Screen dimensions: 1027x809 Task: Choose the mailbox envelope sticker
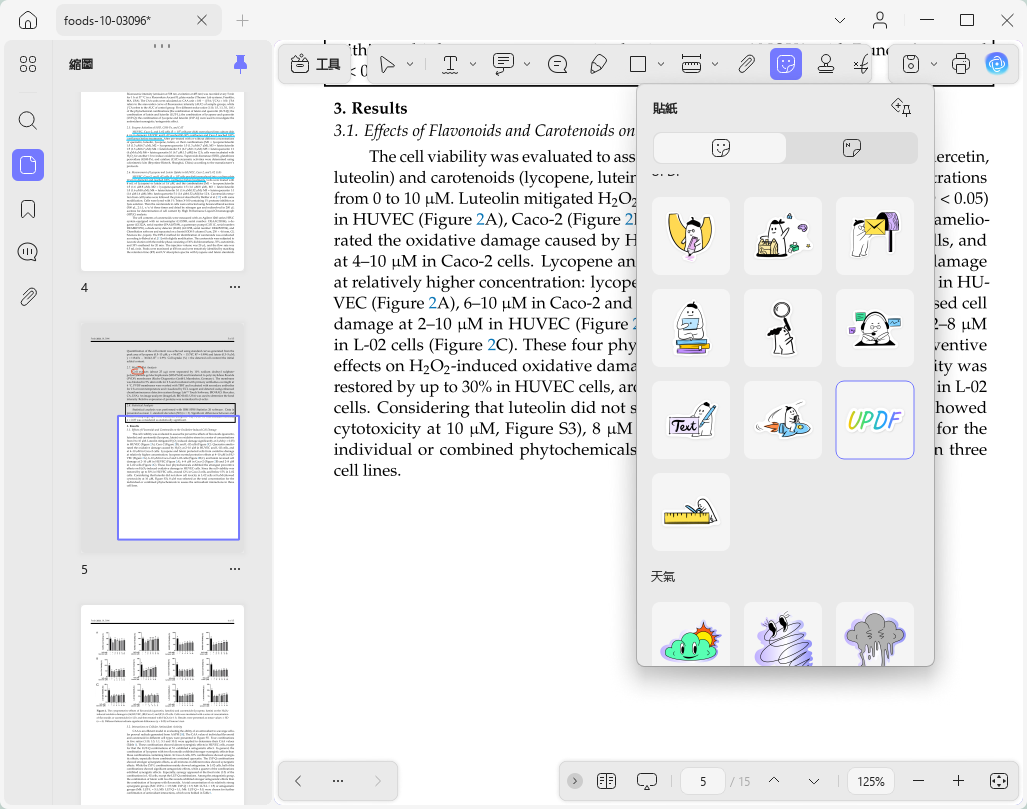tap(874, 236)
